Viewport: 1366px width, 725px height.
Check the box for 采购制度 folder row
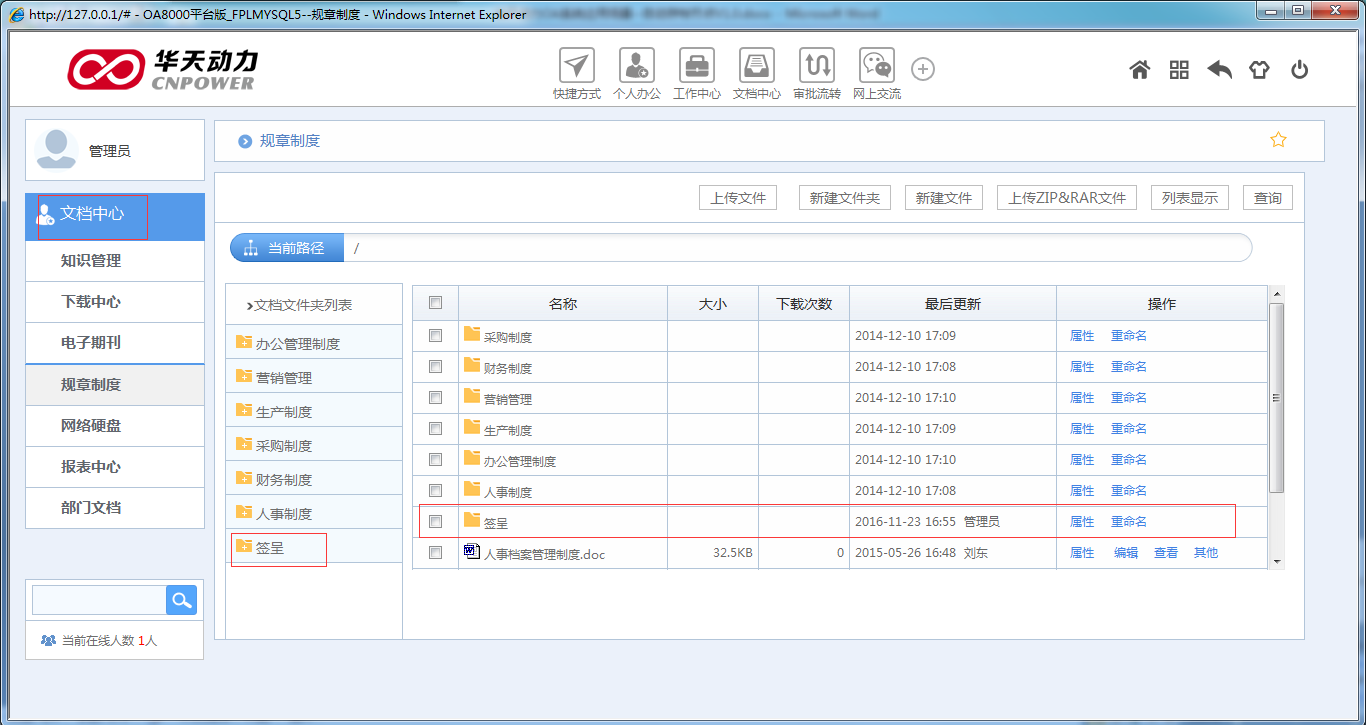[x=435, y=336]
